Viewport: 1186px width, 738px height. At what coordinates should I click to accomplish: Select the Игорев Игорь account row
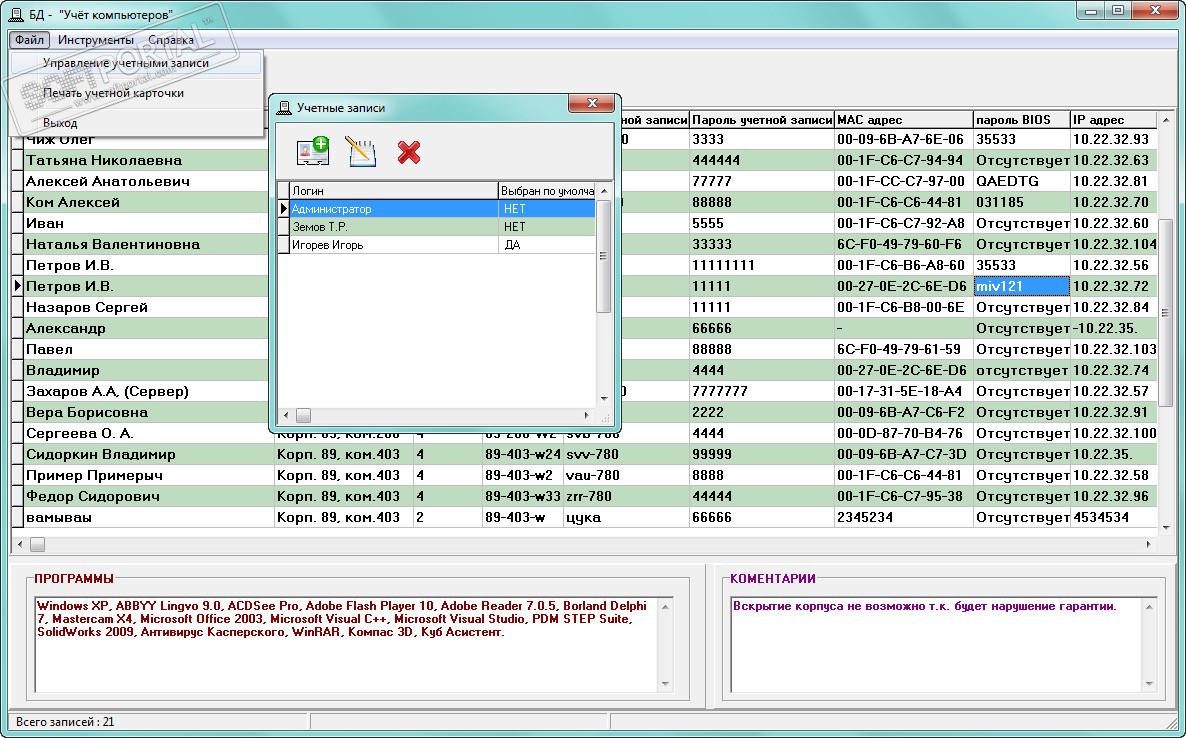point(392,245)
